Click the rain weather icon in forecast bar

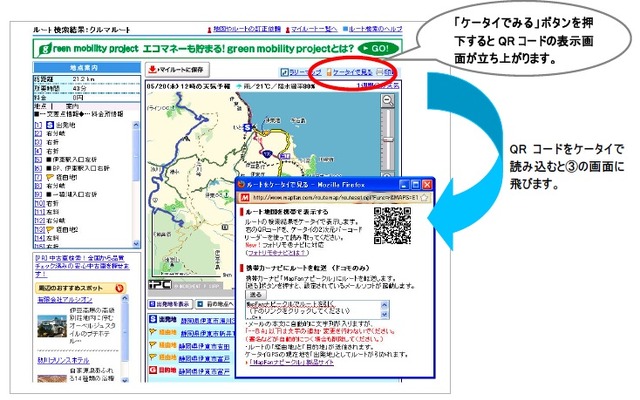click(239, 86)
